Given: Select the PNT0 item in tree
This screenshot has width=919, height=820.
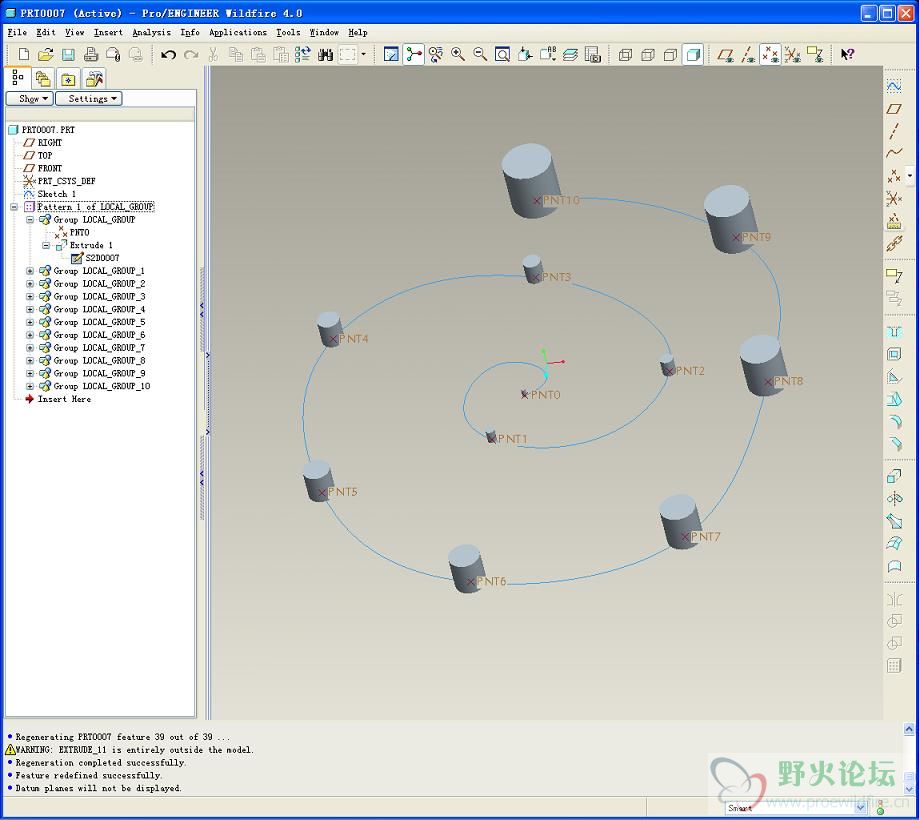Looking at the screenshot, I should click(79, 233).
